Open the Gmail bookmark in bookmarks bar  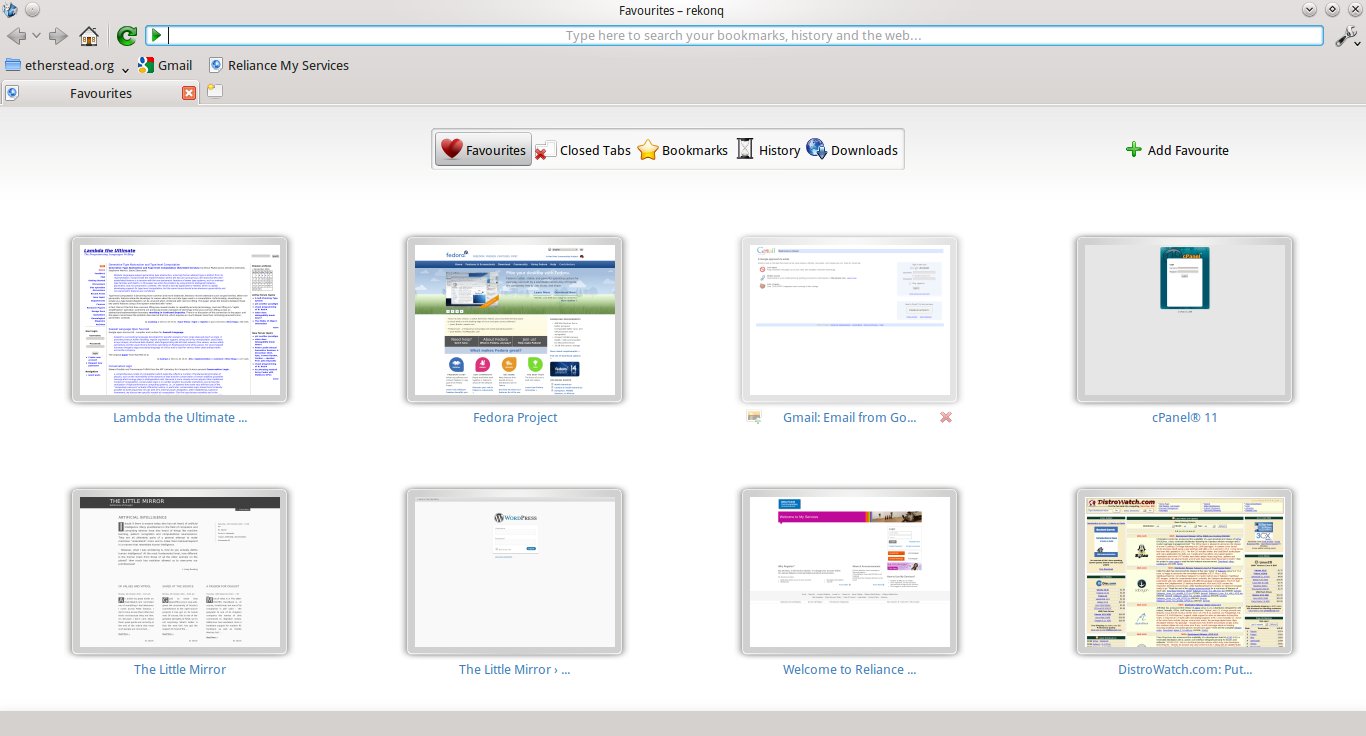[165, 65]
